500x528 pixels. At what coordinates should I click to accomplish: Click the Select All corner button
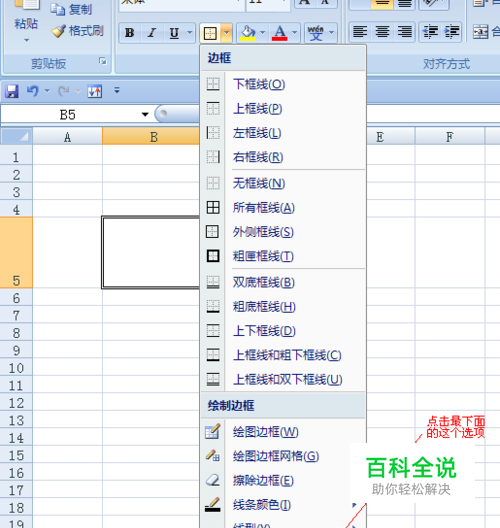[16, 136]
